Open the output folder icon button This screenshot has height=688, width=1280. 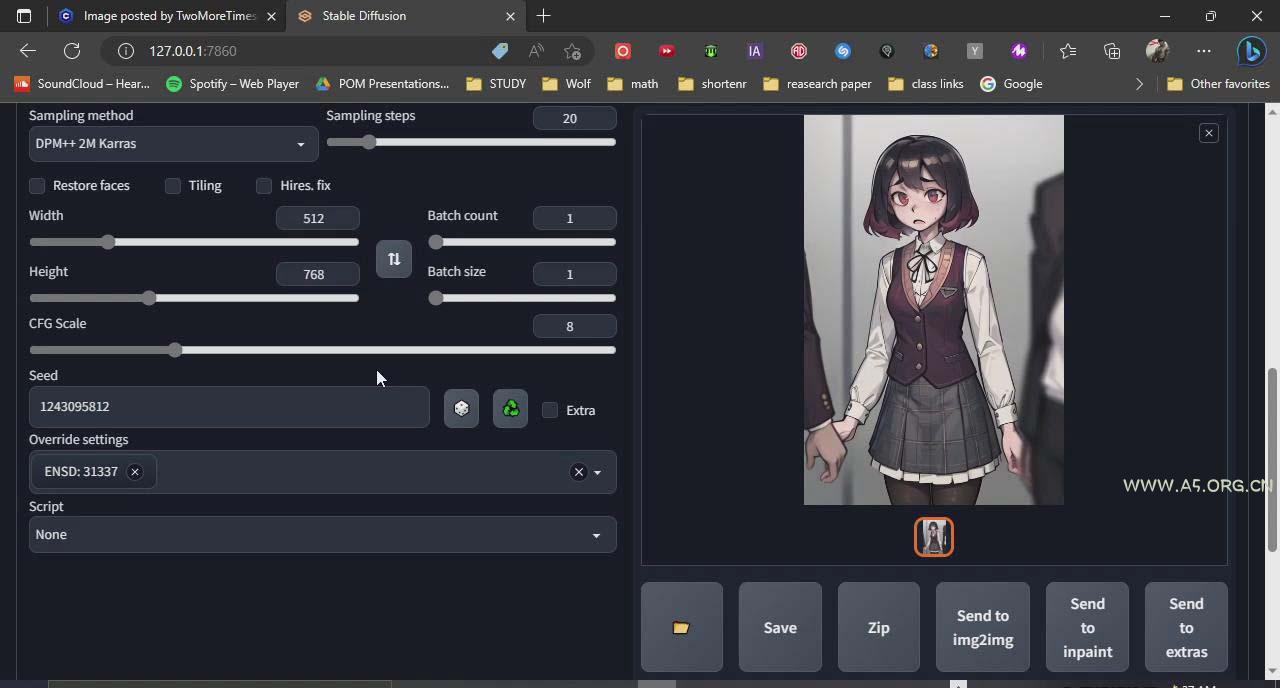pyautogui.click(x=681, y=628)
